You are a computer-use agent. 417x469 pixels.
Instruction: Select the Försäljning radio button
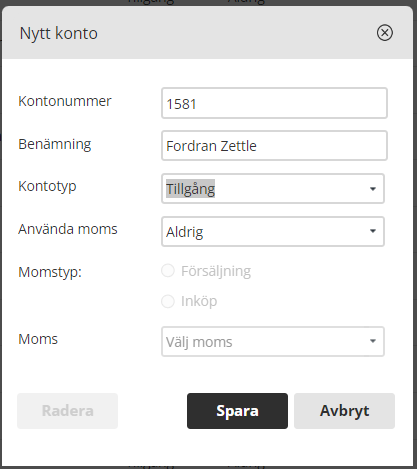click(x=168, y=271)
